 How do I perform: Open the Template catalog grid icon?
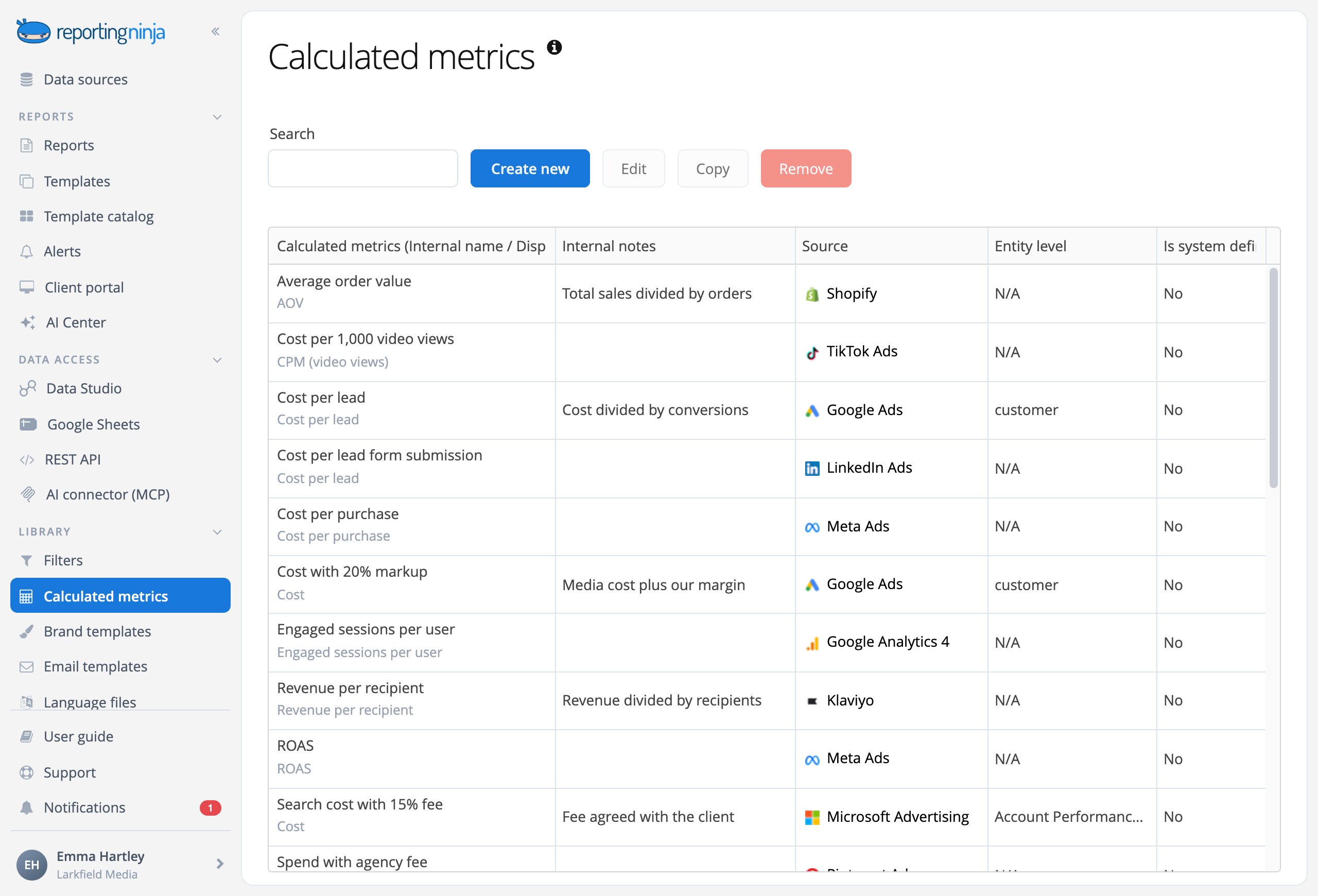click(27, 216)
